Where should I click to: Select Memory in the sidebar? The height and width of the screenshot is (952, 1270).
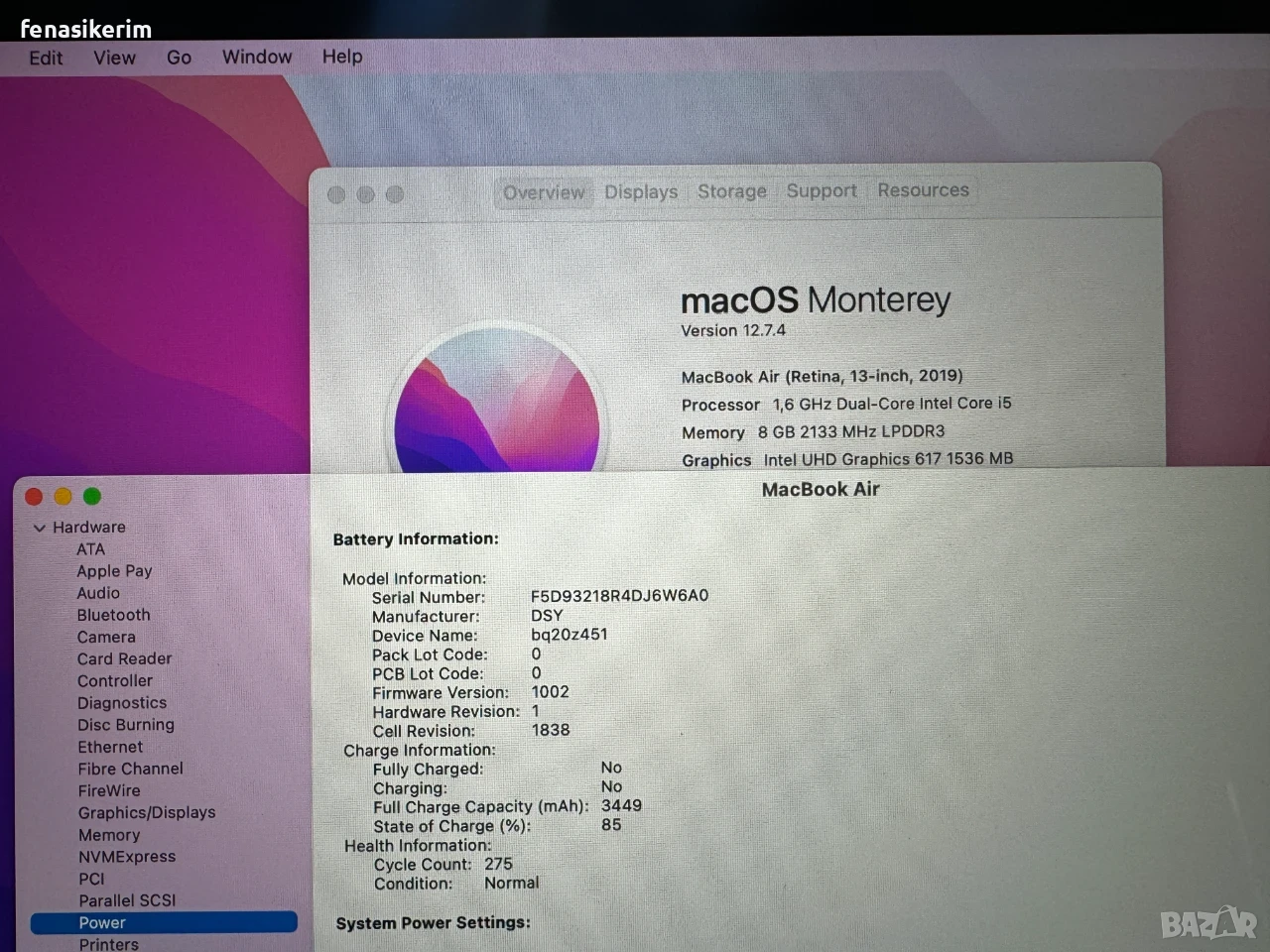coord(109,835)
